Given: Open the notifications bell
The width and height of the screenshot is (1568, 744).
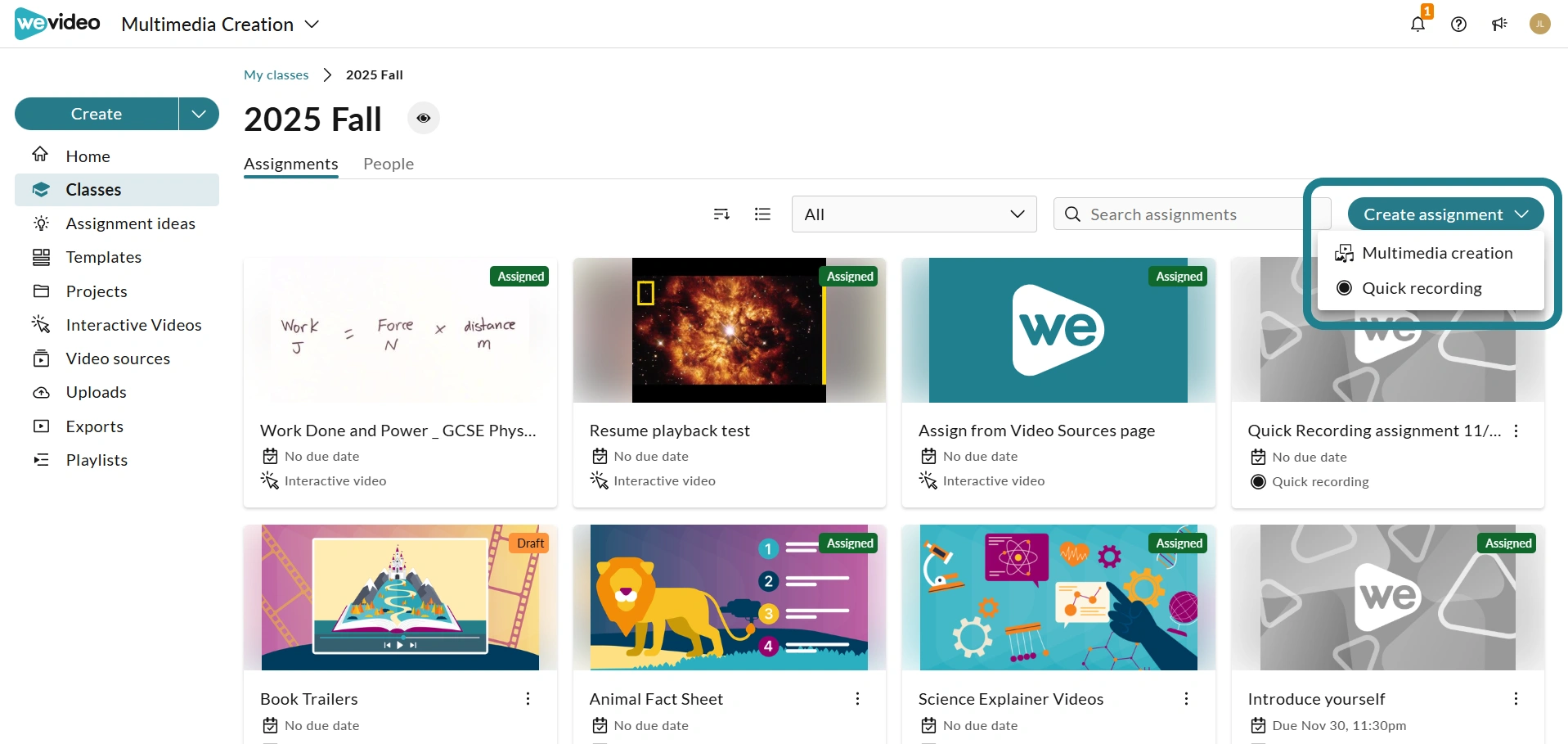Looking at the screenshot, I should (x=1417, y=24).
